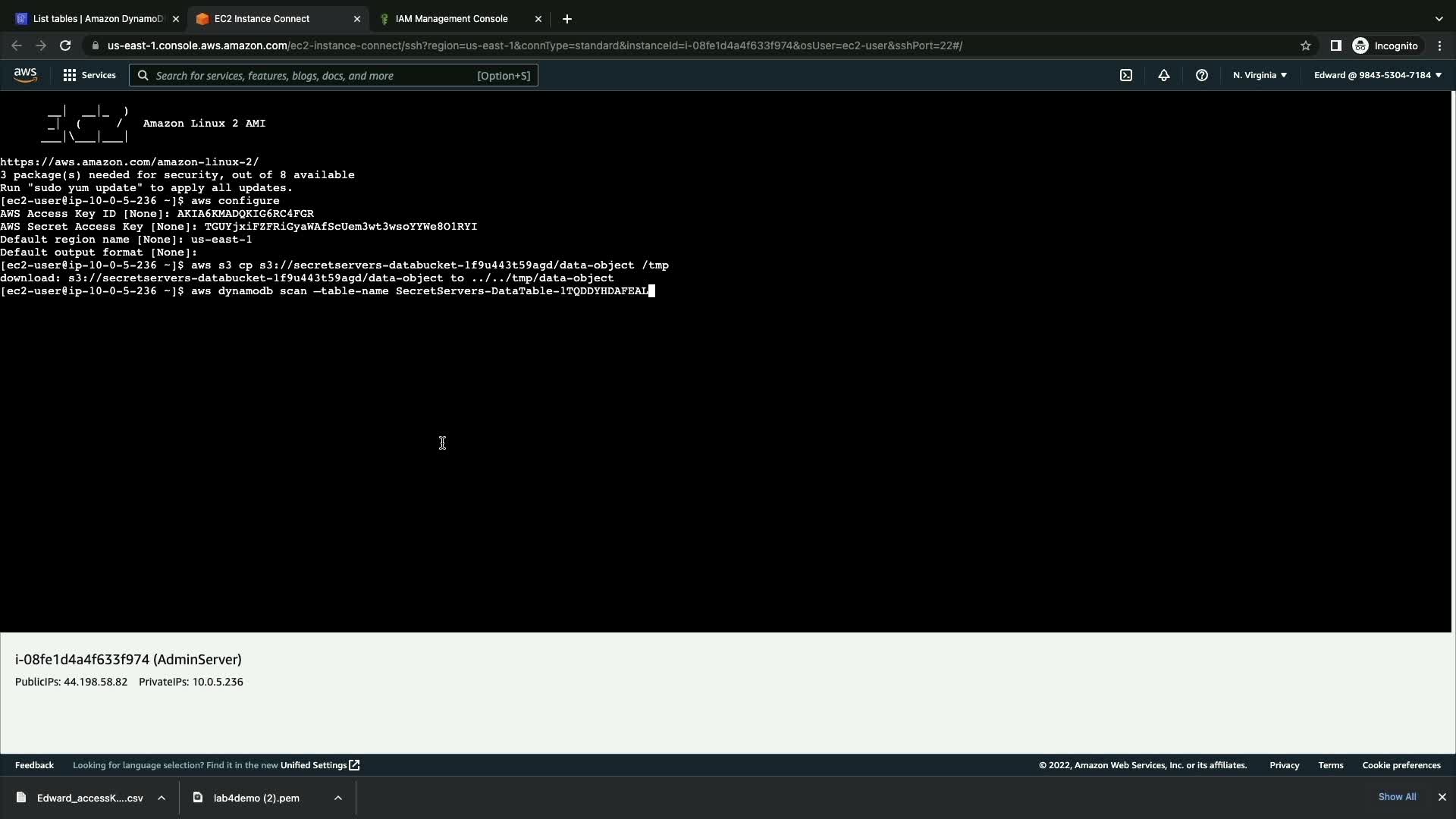Click the Feedback link in footer

coord(34,765)
